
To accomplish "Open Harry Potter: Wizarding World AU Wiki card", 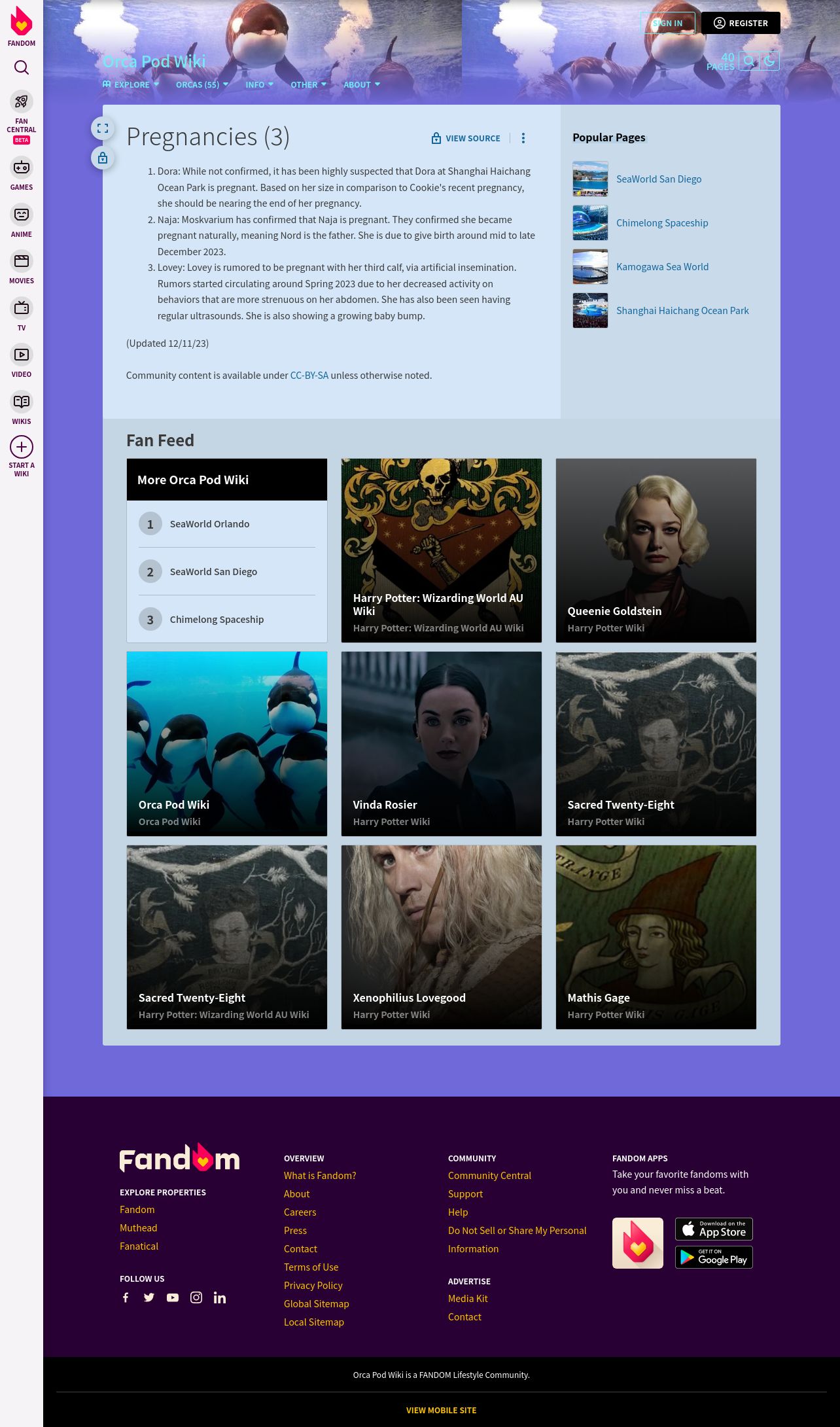I will [x=442, y=550].
